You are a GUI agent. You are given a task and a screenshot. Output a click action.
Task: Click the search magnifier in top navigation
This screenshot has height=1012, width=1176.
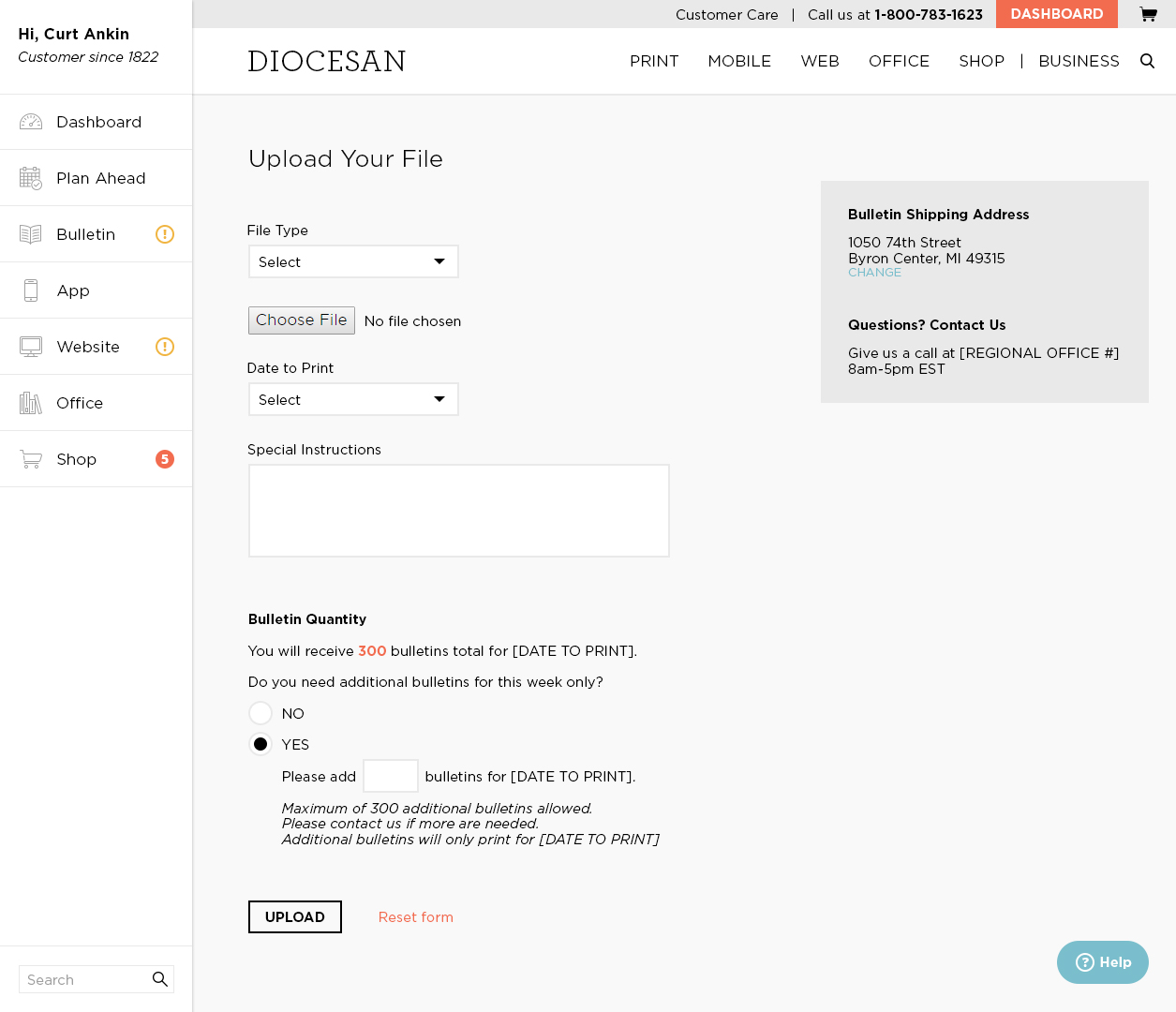pyautogui.click(x=1147, y=61)
